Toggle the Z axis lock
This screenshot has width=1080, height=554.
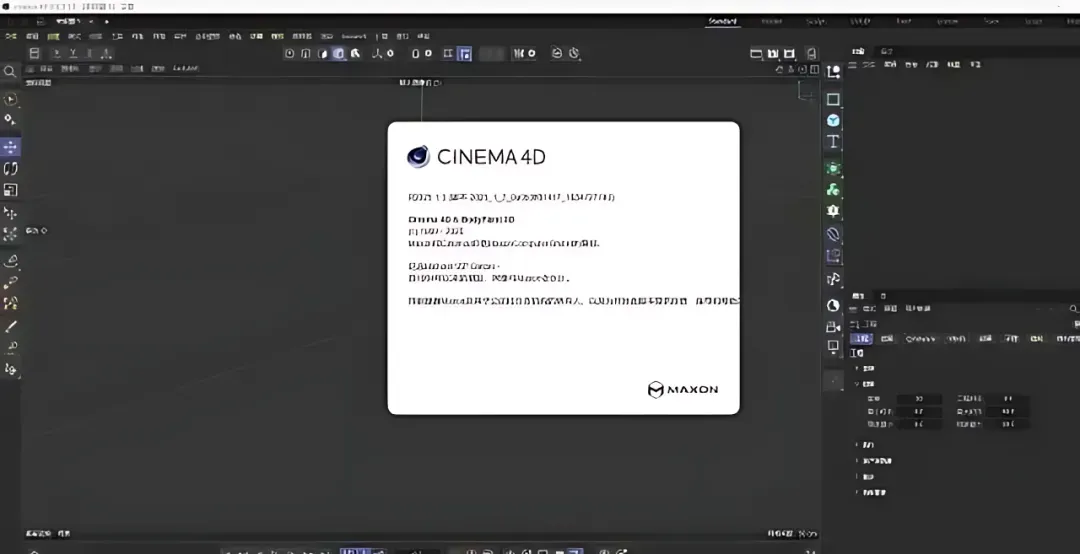(90, 53)
